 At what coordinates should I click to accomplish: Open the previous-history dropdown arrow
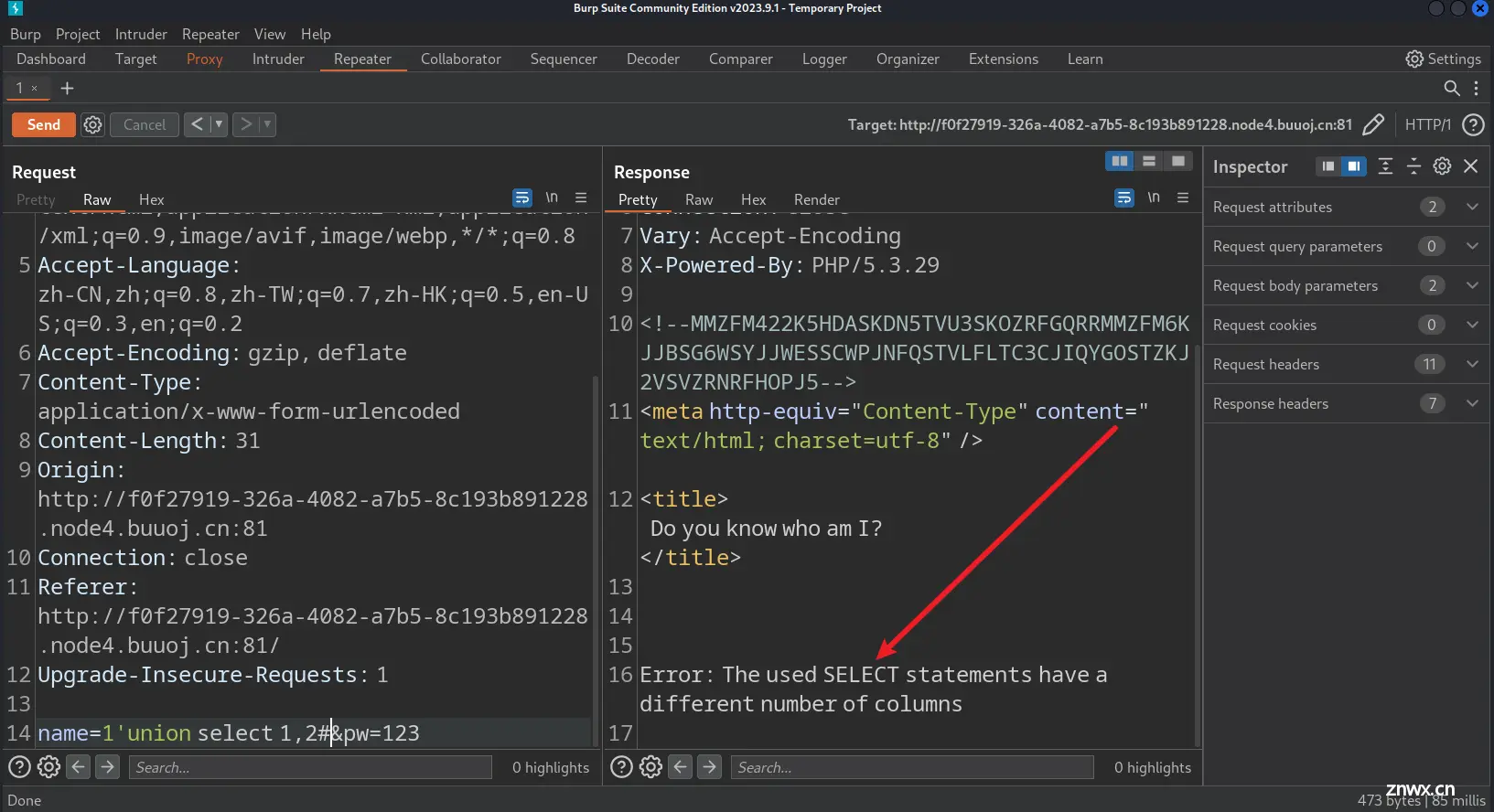(219, 124)
